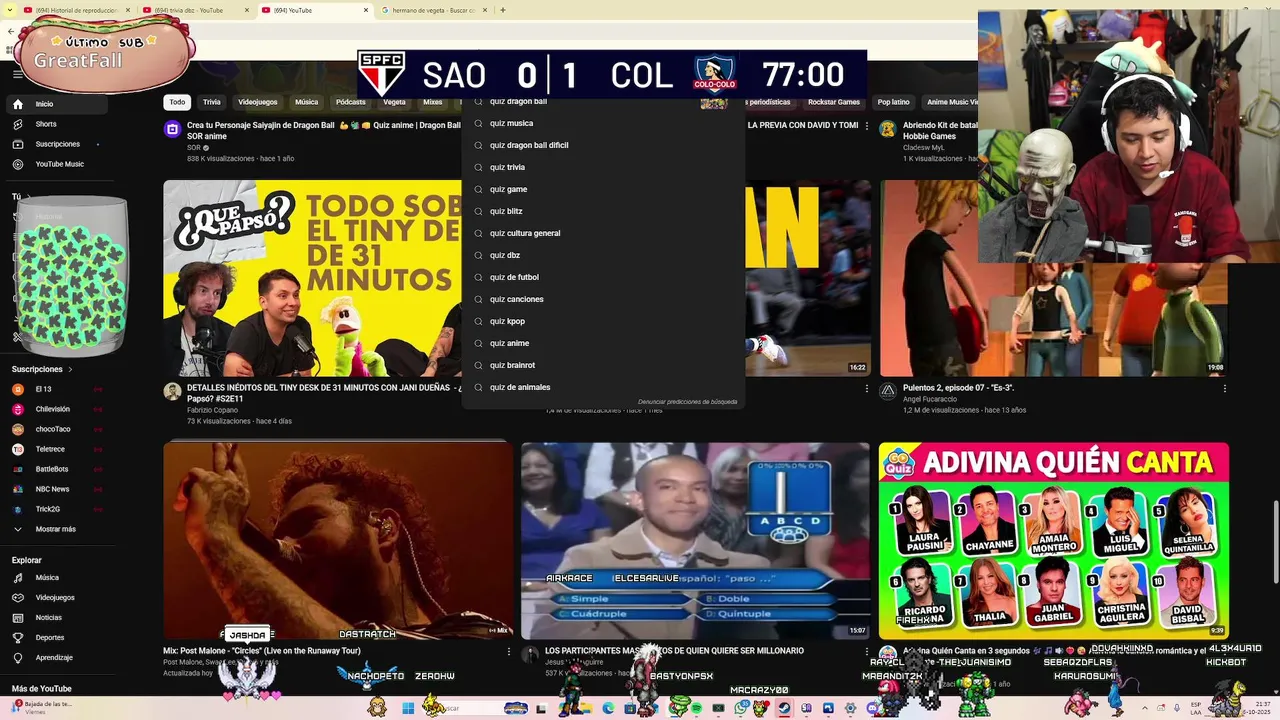Choose suggestion quiz trivia
1280x720 pixels.
click(604, 167)
